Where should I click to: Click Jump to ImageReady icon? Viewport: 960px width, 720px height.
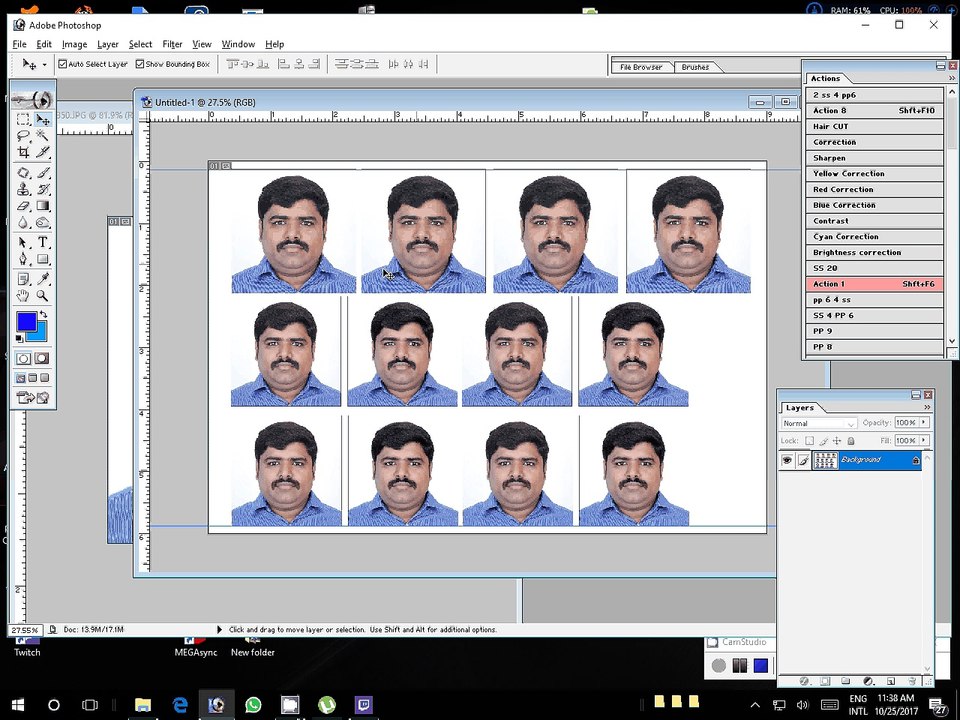click(33, 397)
